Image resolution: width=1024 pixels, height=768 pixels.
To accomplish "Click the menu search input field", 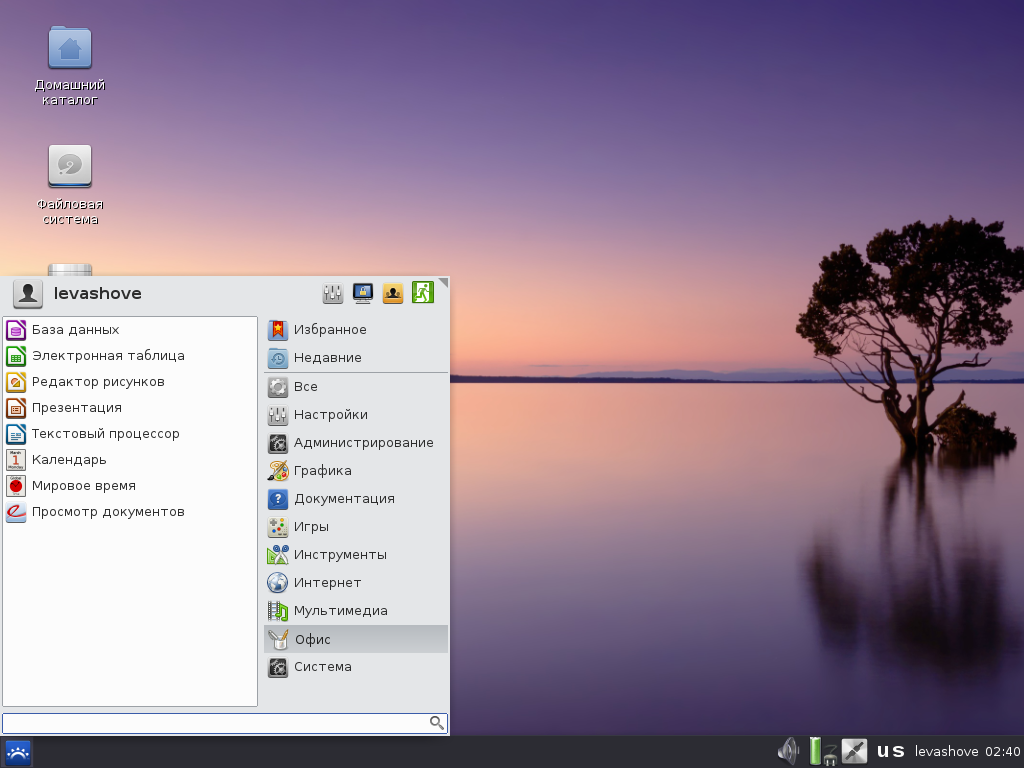I will [x=225, y=723].
